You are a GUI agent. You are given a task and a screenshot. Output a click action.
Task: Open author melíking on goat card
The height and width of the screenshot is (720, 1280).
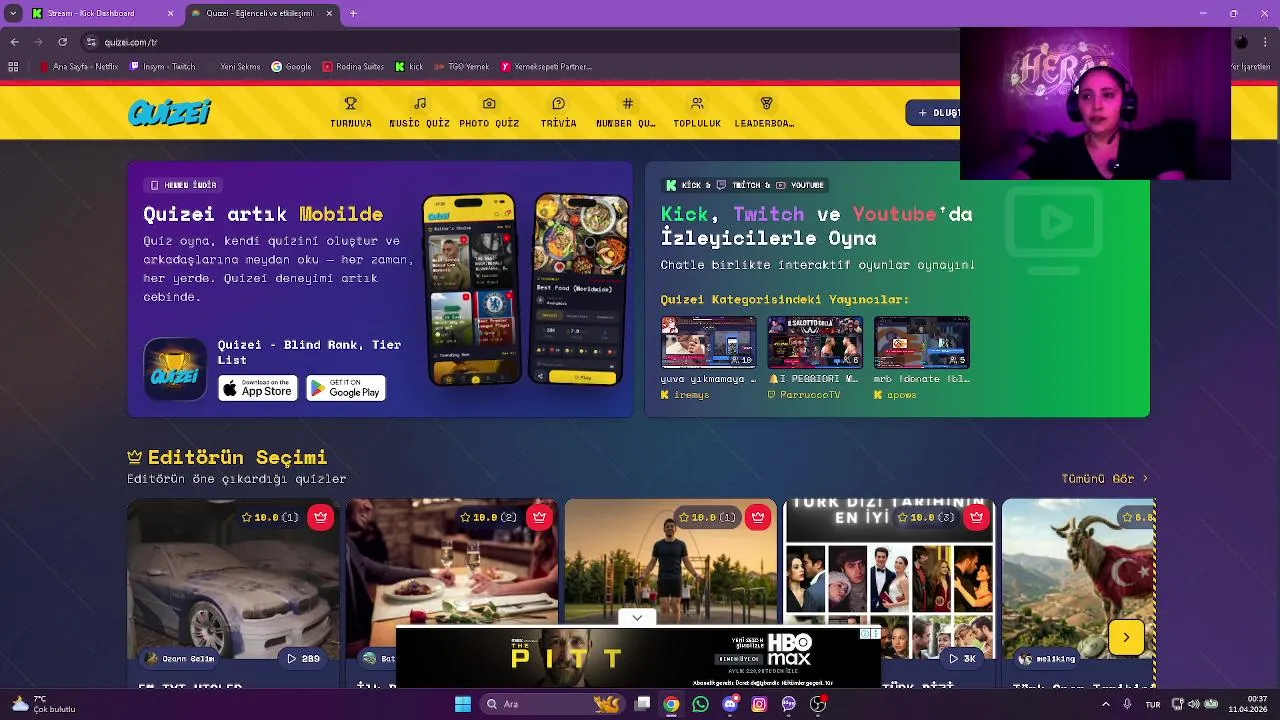(x=1047, y=658)
